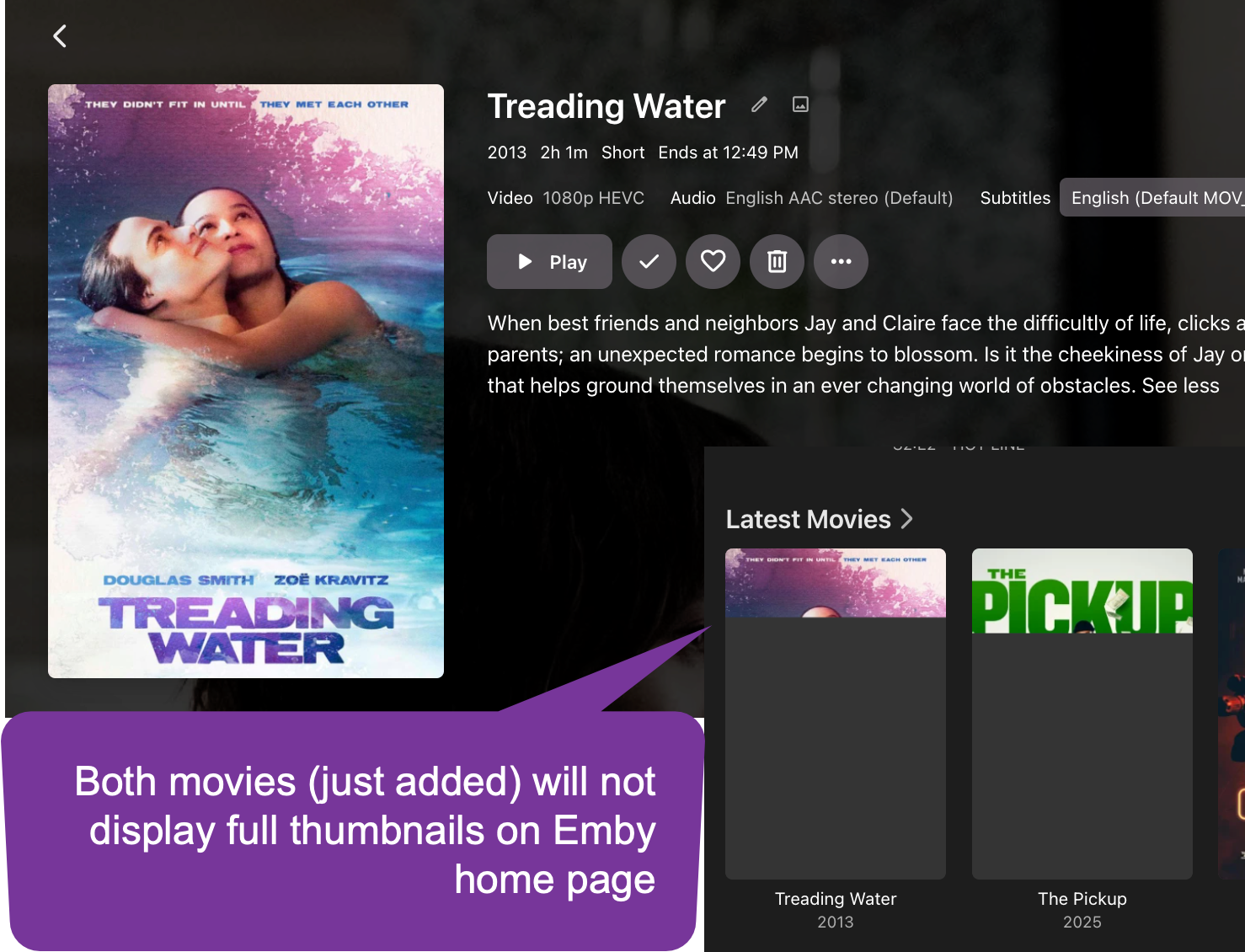The height and width of the screenshot is (952, 1245).
Task: Open partially visible third movie card
Action: tap(1232, 714)
